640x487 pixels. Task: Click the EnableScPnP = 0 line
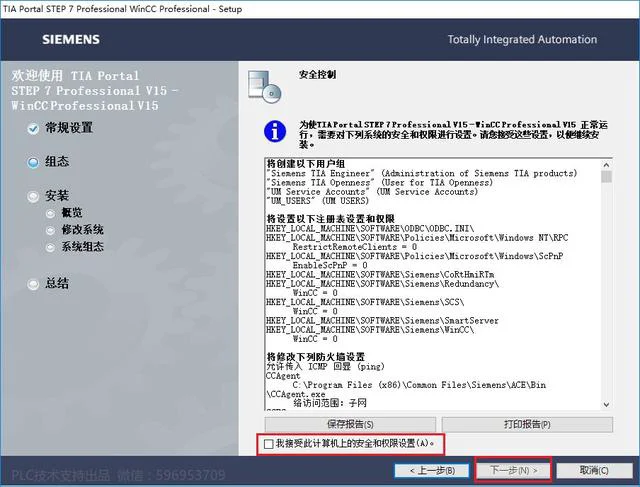[x=330, y=265]
